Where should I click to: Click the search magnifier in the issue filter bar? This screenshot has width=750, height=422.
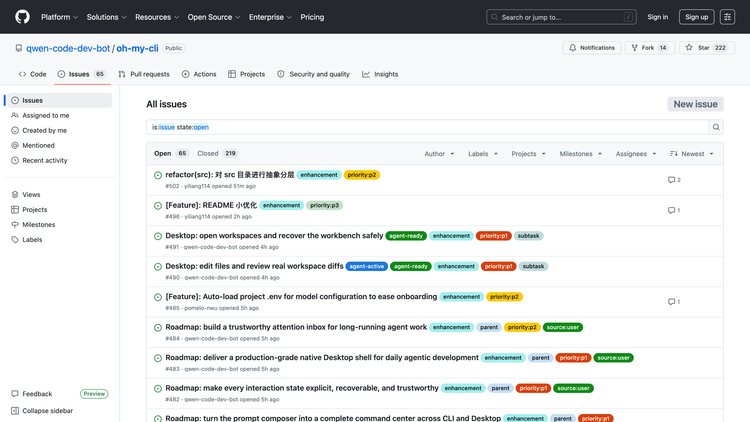716,127
